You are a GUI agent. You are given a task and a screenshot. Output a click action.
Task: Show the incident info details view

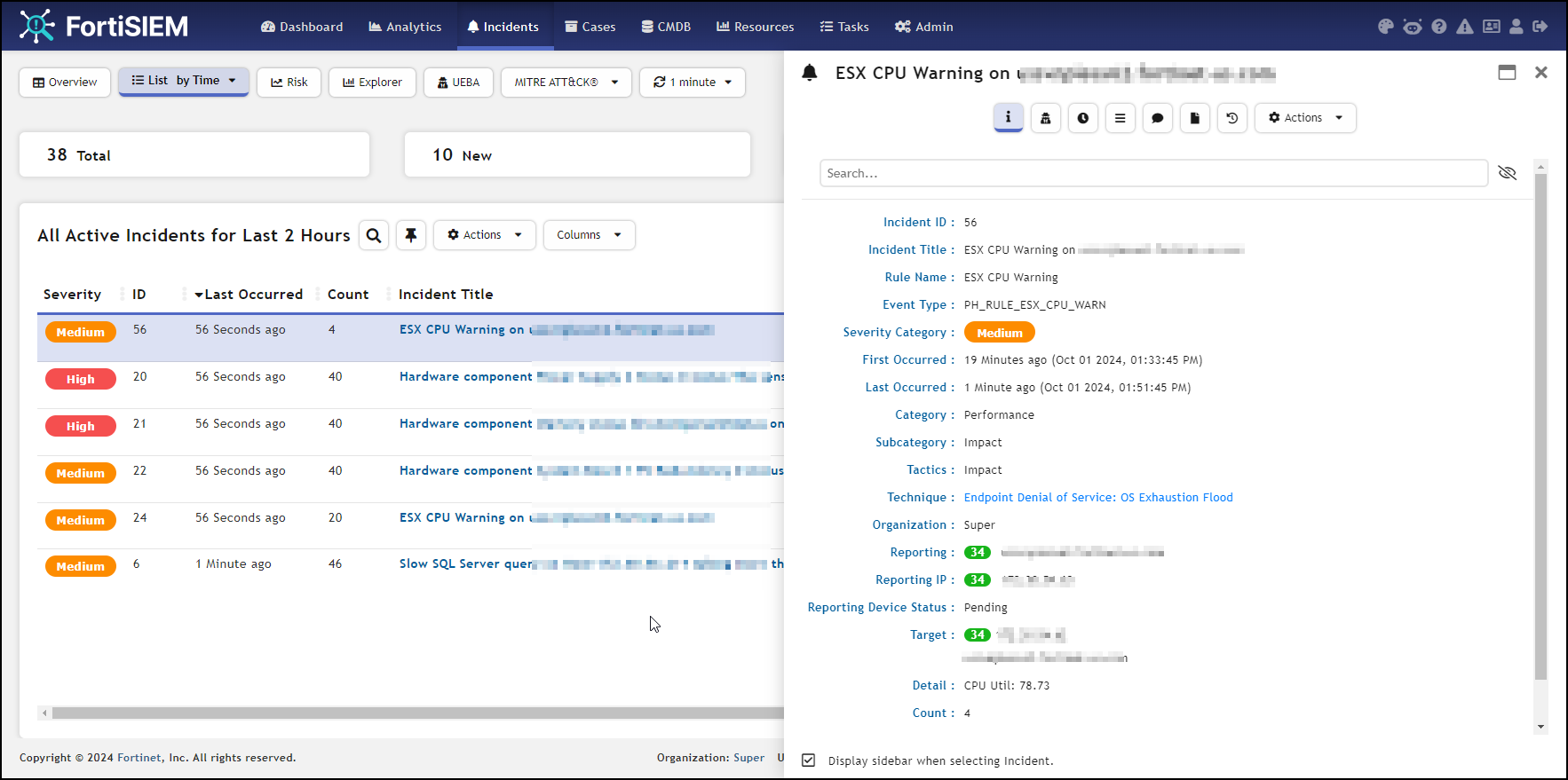tap(1008, 117)
